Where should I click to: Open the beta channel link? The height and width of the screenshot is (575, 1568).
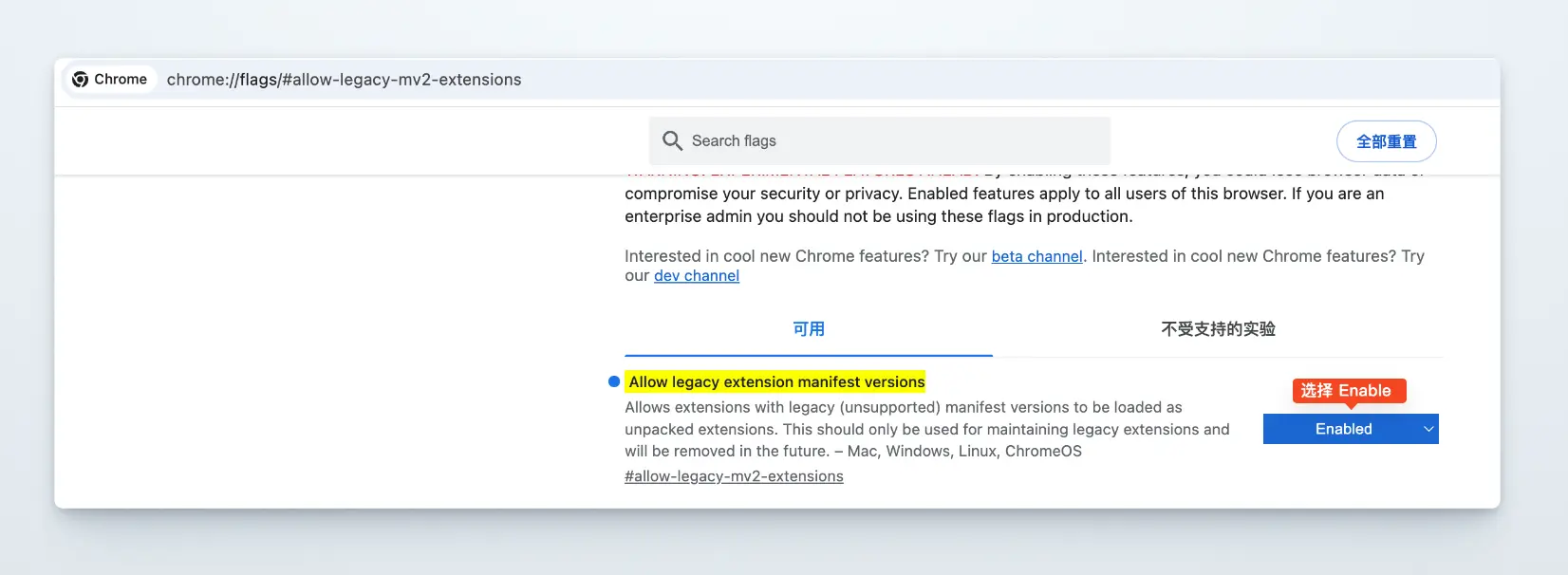click(x=1036, y=256)
